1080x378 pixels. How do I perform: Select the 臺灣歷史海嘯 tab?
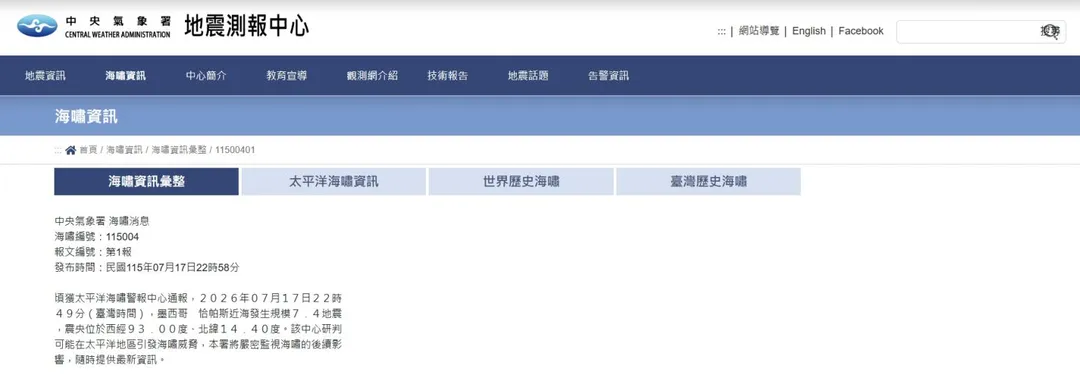[x=708, y=182]
